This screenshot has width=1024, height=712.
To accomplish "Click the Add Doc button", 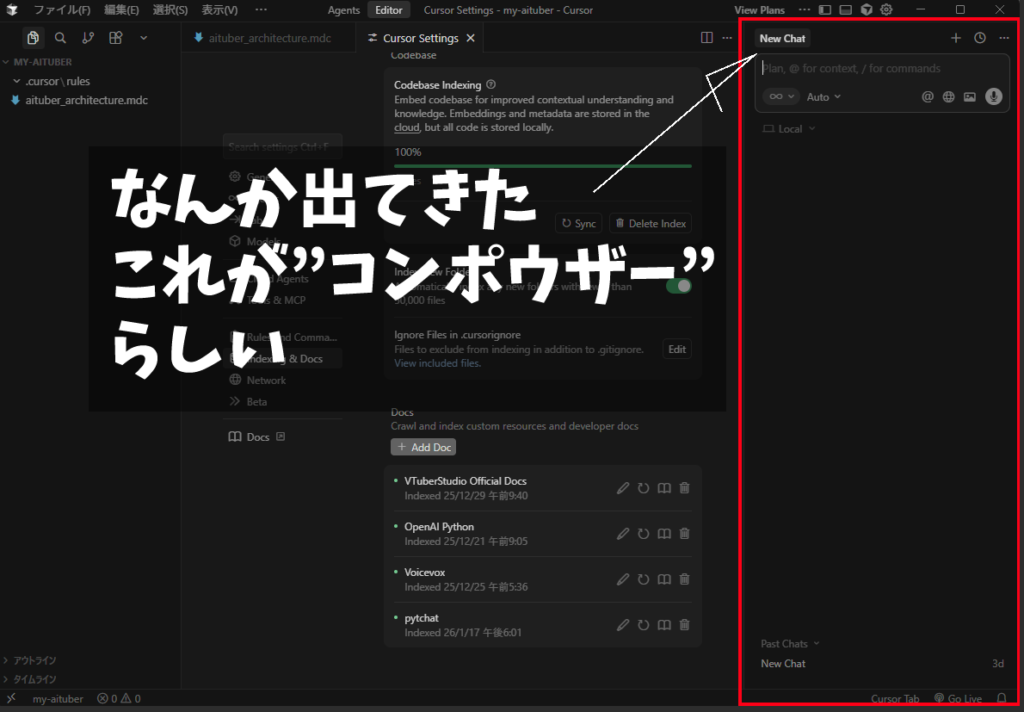I will click(423, 447).
